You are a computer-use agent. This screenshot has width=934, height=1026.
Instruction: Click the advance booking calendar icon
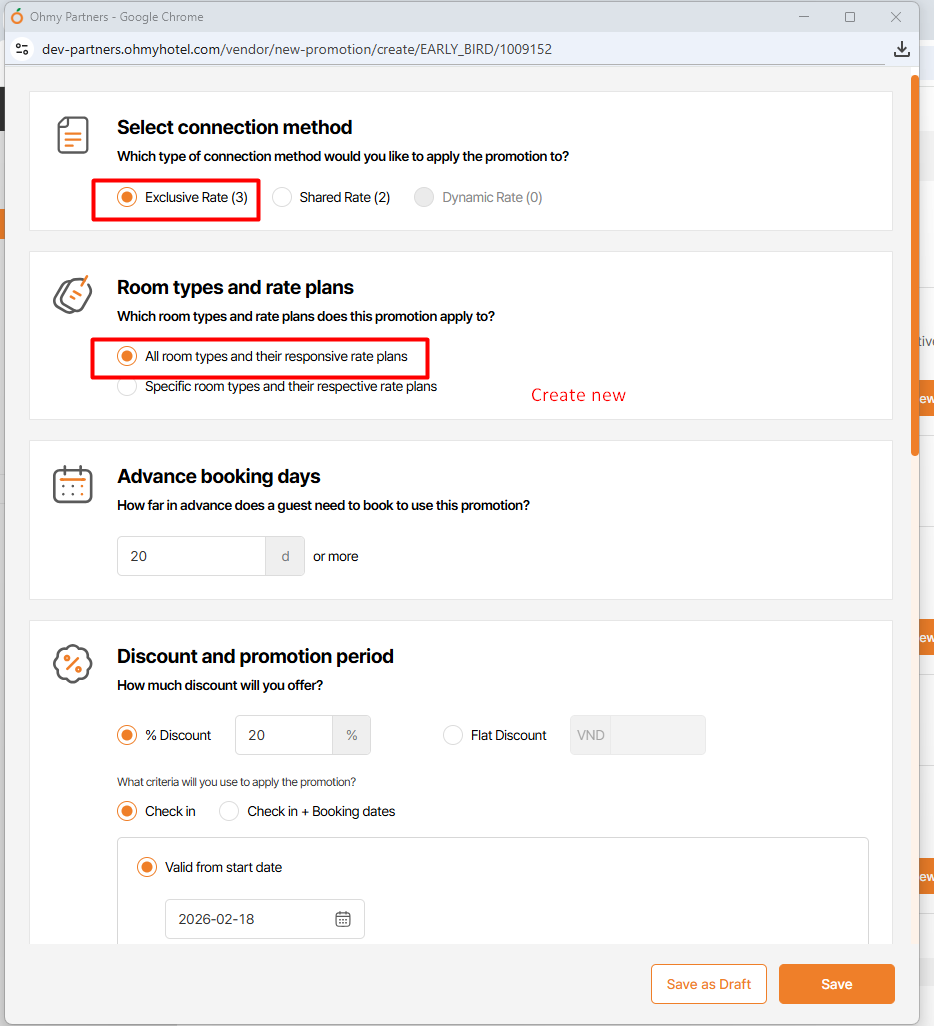(72, 484)
